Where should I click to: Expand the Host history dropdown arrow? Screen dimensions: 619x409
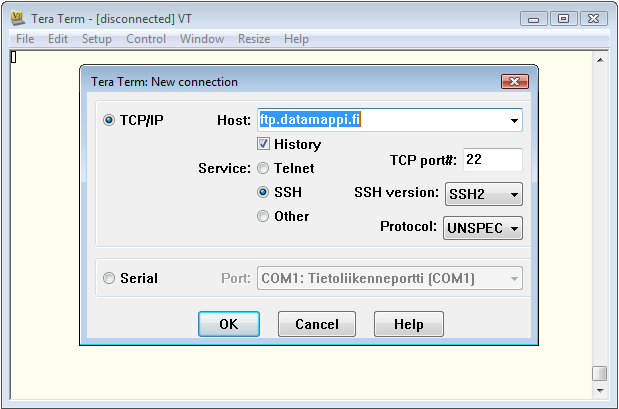[514, 120]
